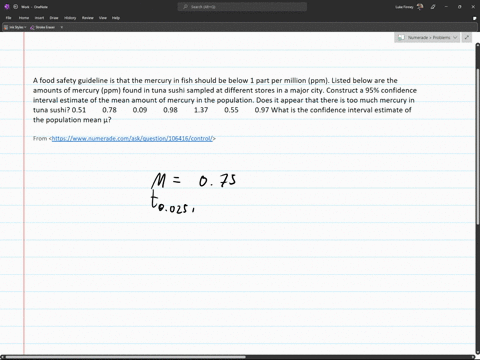Click the OneNote app logo icon
The width and height of the screenshot is (480, 360).
(x=7, y=7)
